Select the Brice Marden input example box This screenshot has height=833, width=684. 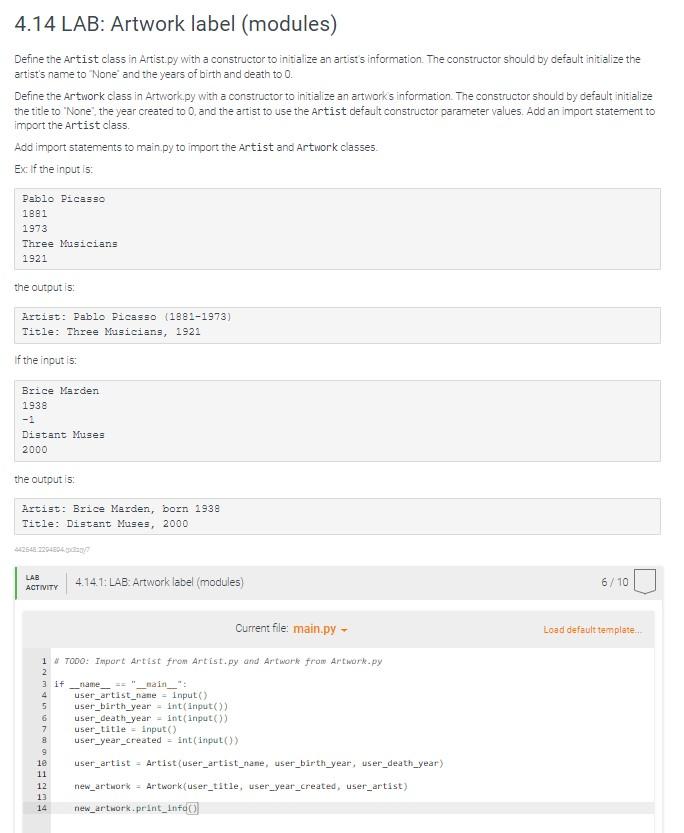pos(340,420)
